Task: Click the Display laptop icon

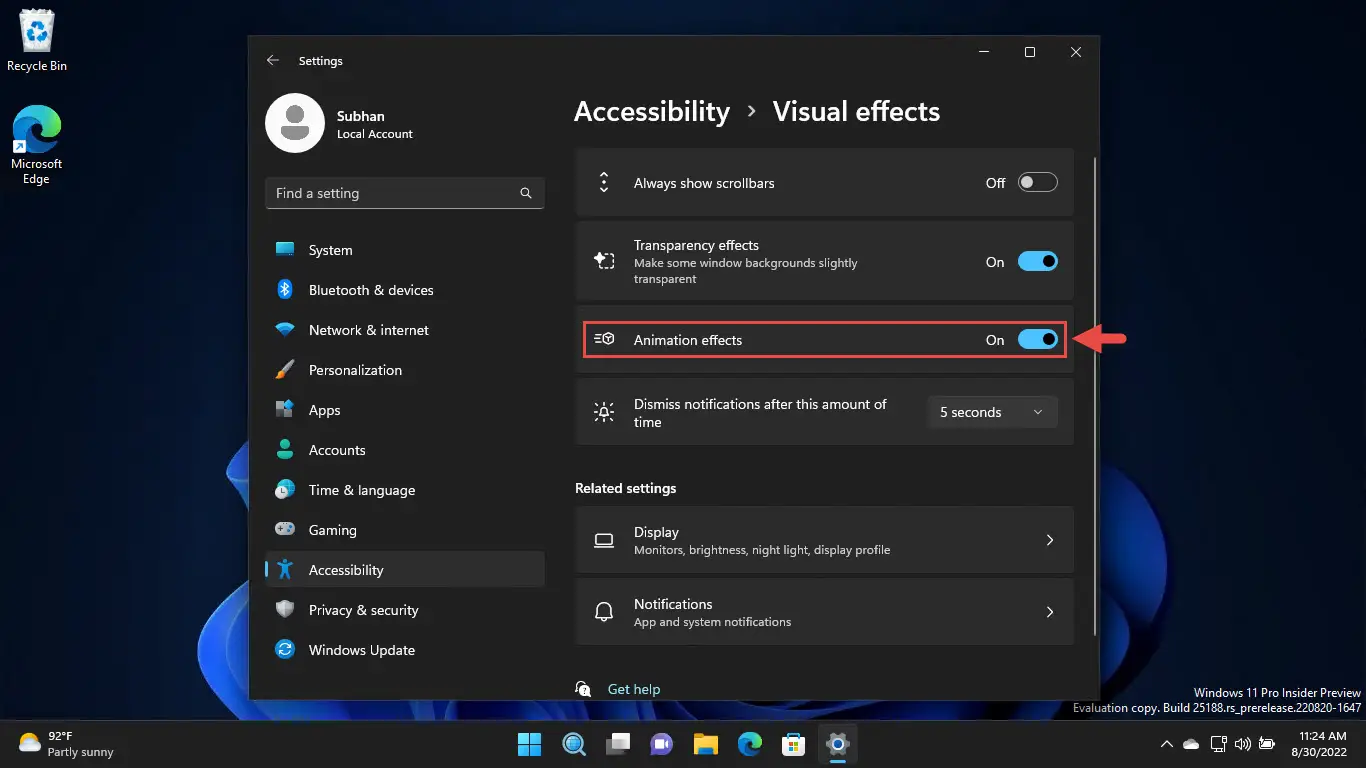Action: (x=604, y=540)
